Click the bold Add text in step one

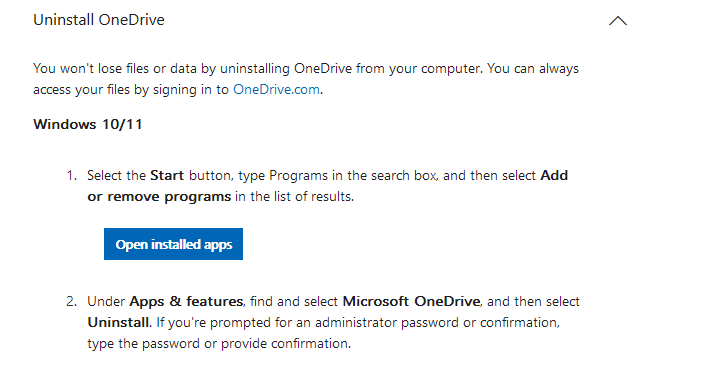(554, 176)
